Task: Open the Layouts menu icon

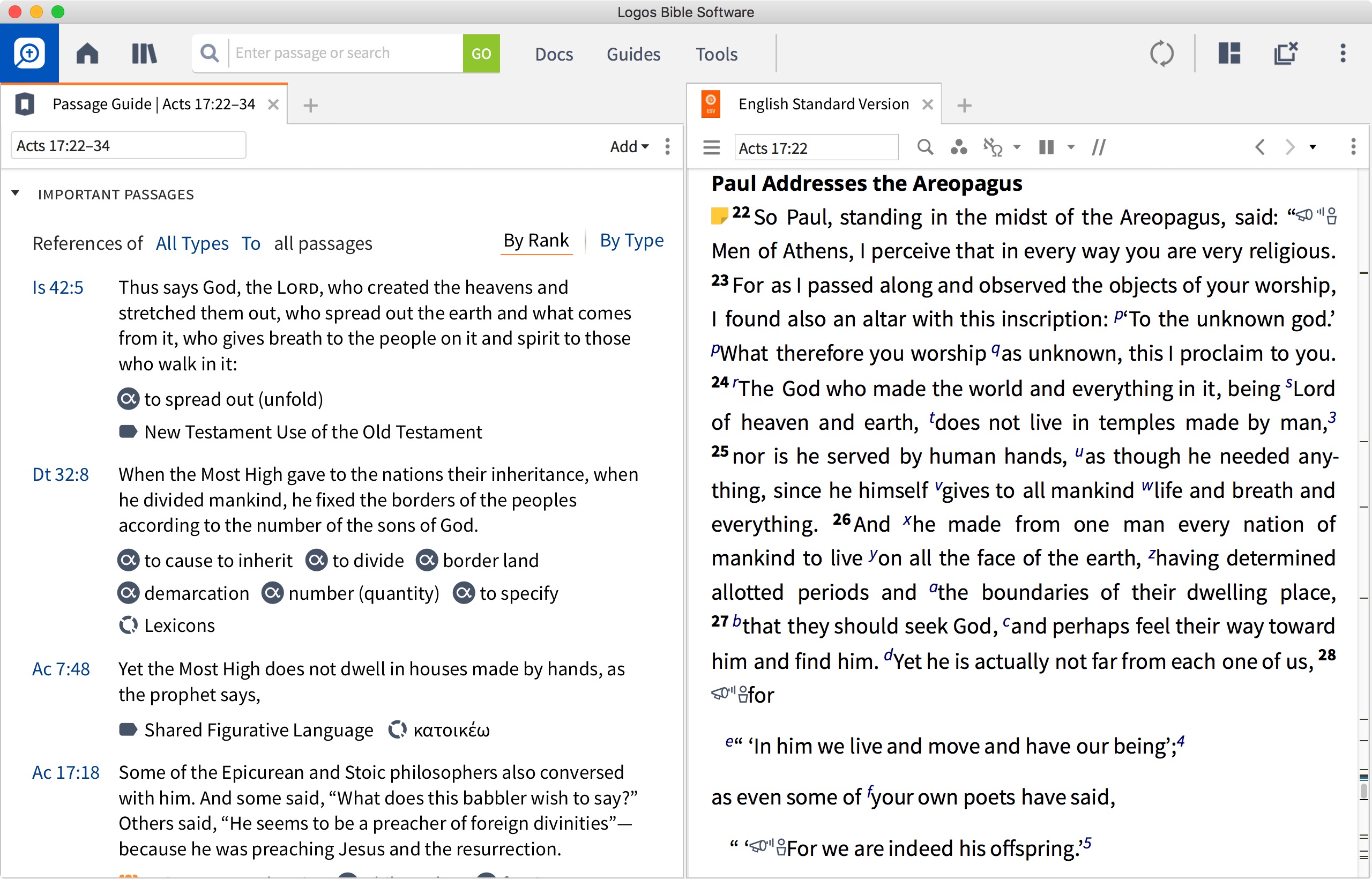Action: (x=1229, y=54)
